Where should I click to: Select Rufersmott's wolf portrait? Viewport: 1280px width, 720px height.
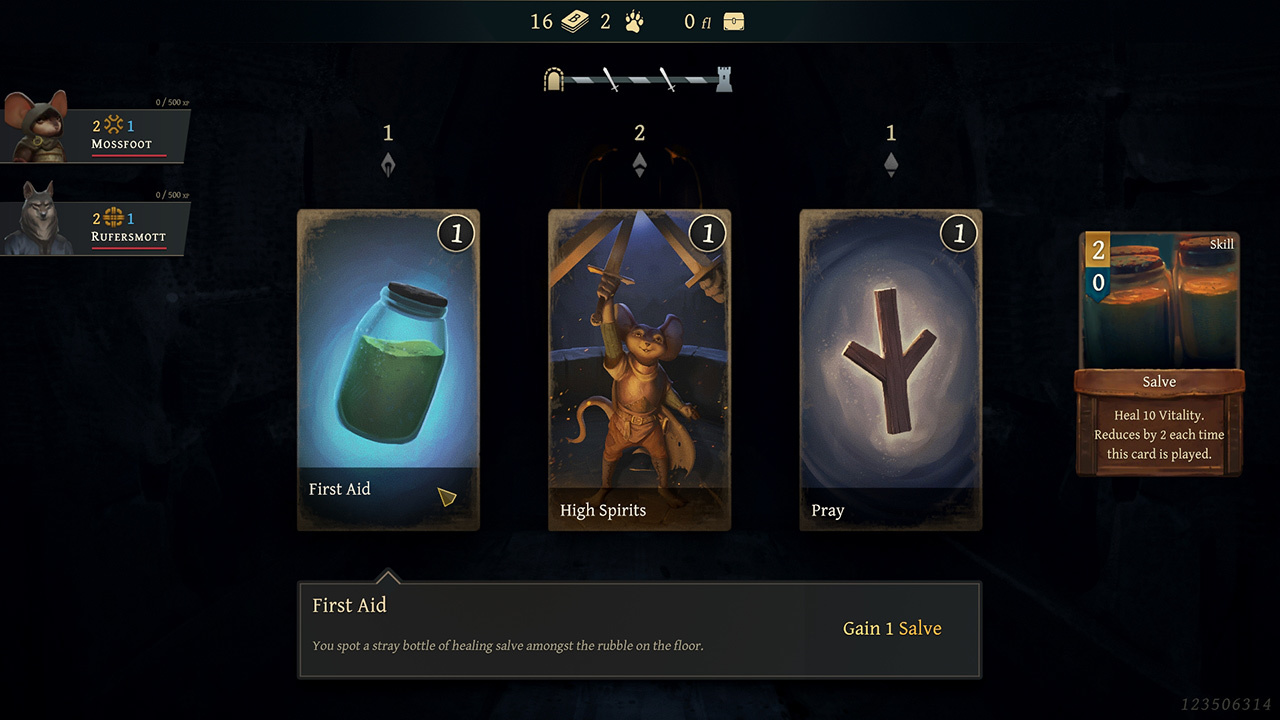click(x=37, y=219)
